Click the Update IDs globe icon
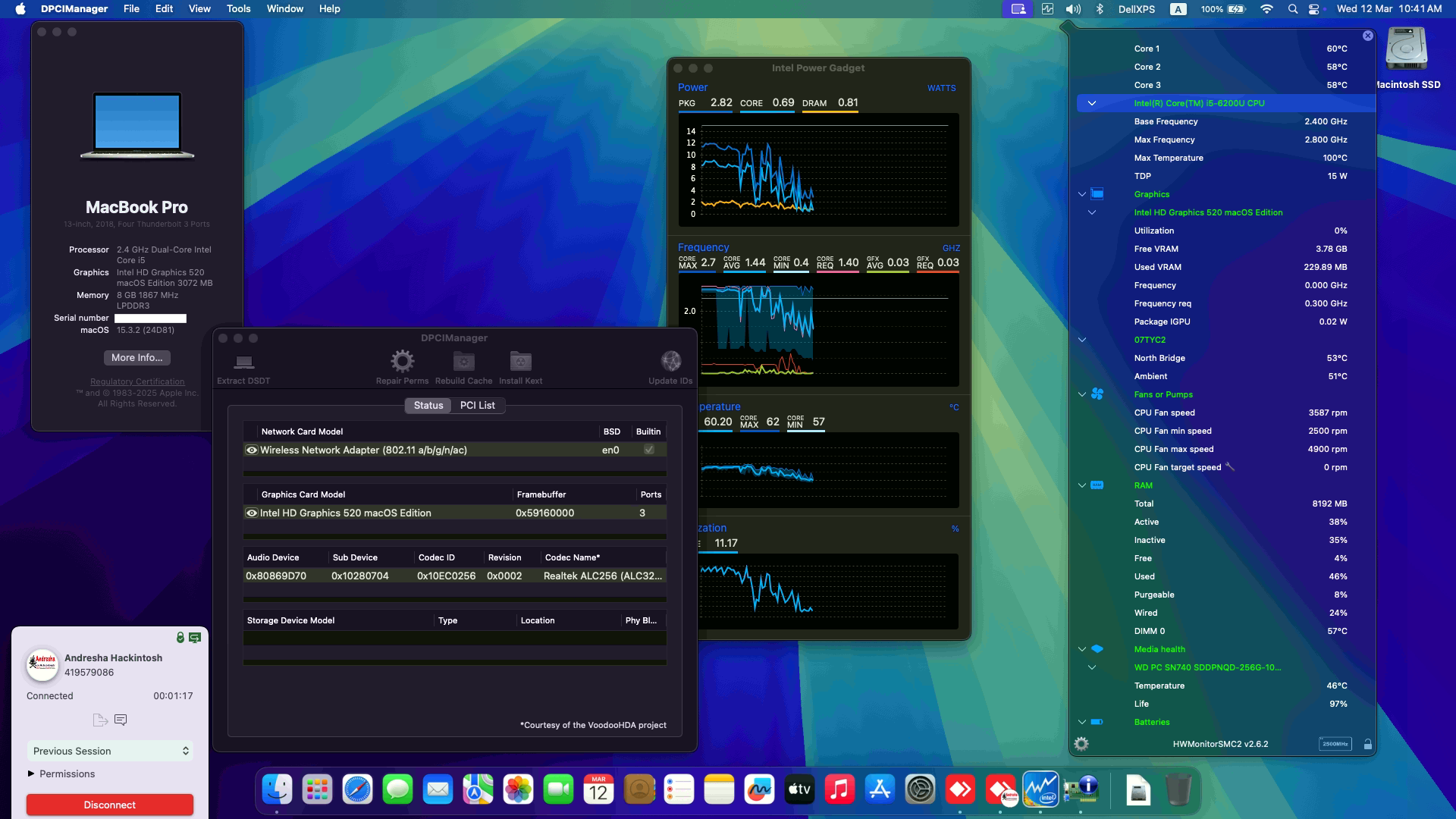Viewport: 1456px width, 819px height. (670, 362)
